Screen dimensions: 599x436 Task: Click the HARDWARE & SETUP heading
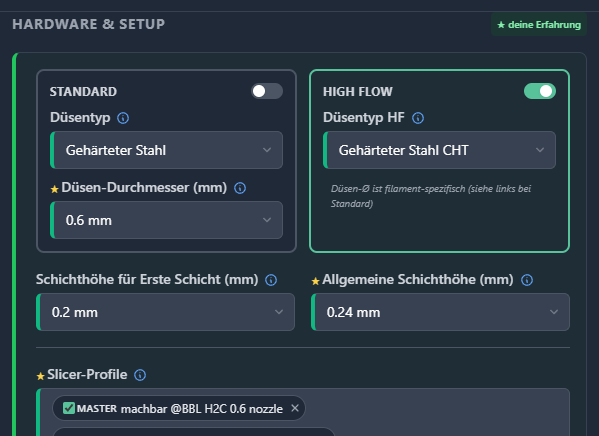tap(89, 24)
